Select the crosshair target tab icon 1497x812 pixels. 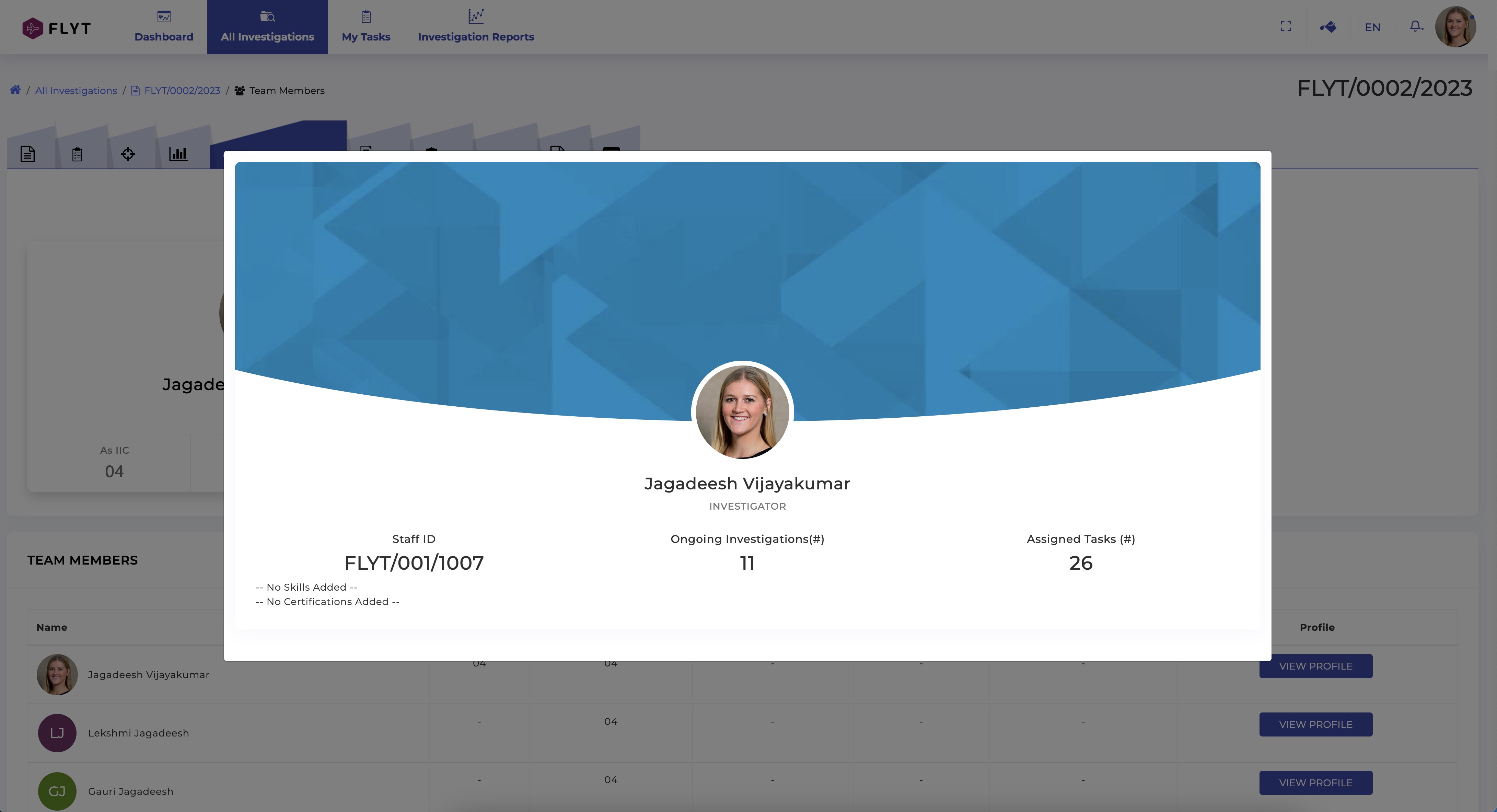128,154
